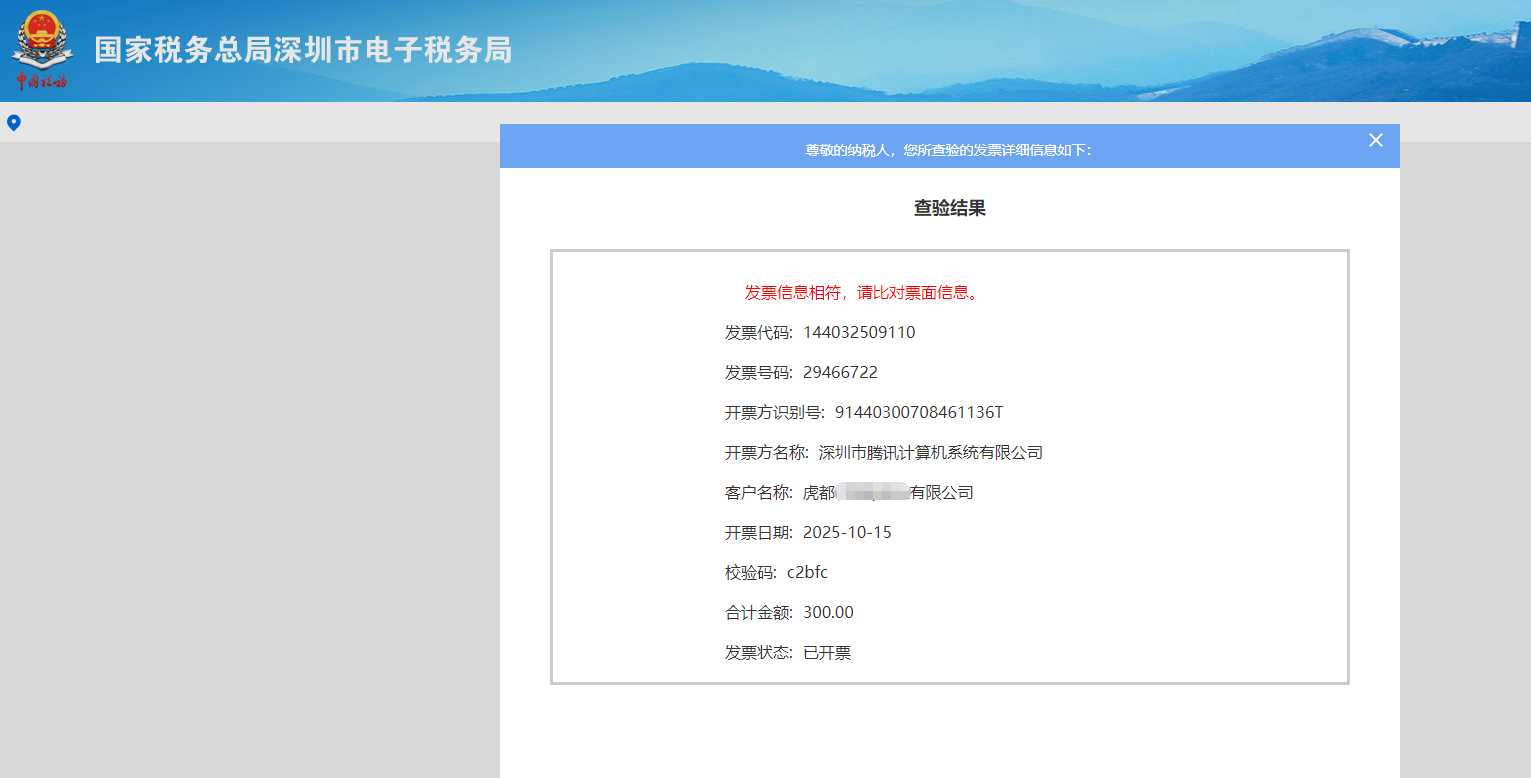Click the 合计金额 label
1531x778 pixels.
(759, 613)
